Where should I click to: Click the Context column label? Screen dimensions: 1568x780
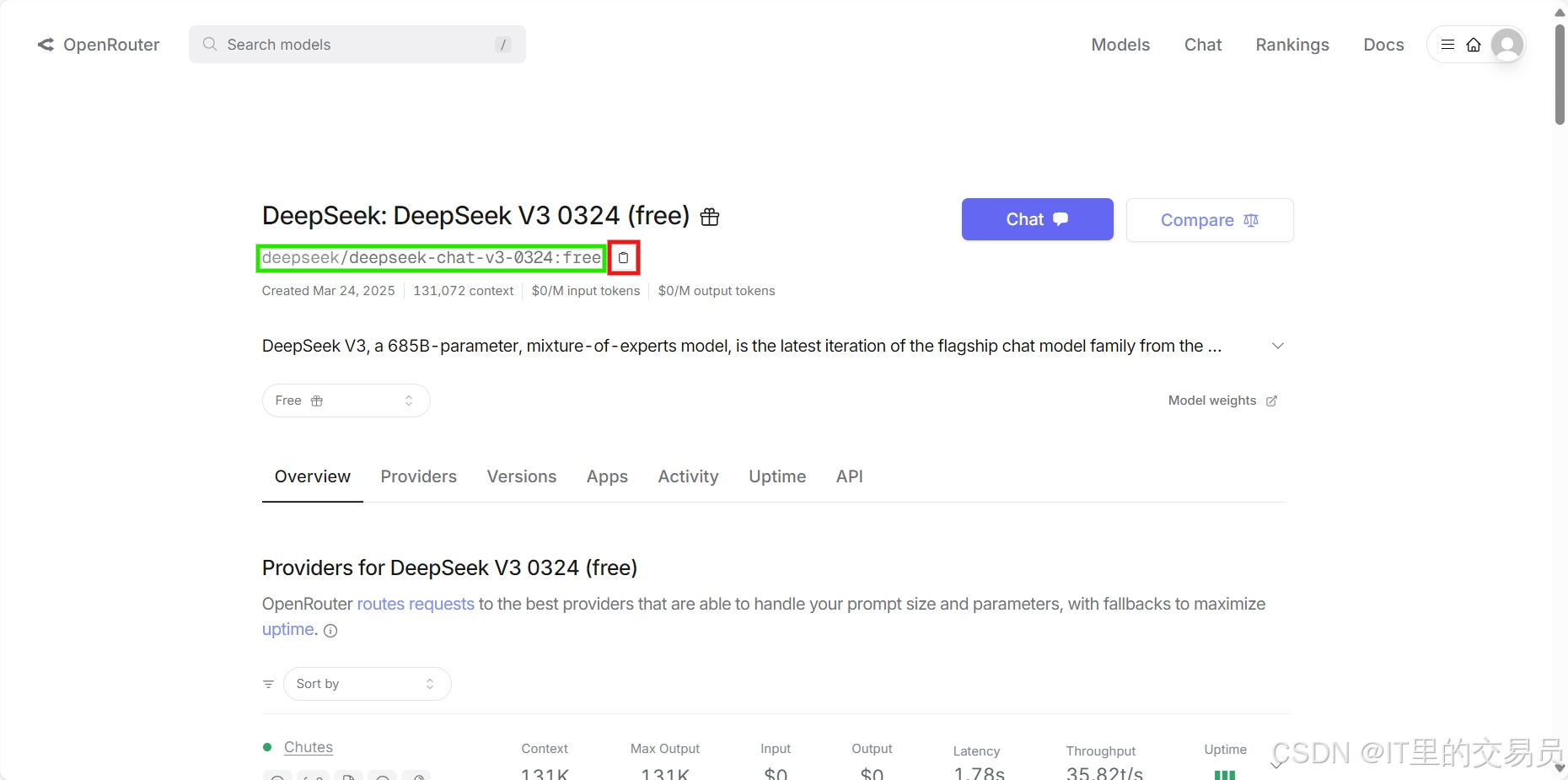pyautogui.click(x=545, y=749)
